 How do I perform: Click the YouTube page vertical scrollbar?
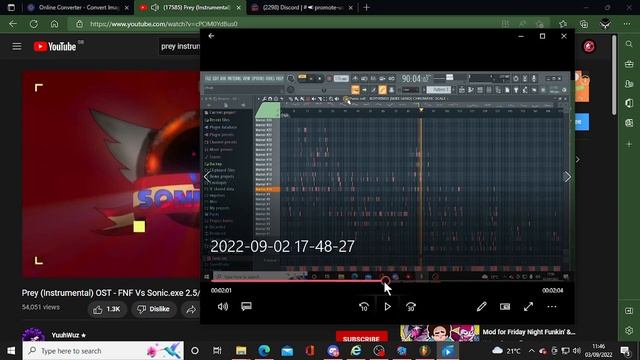[x=613, y=76]
